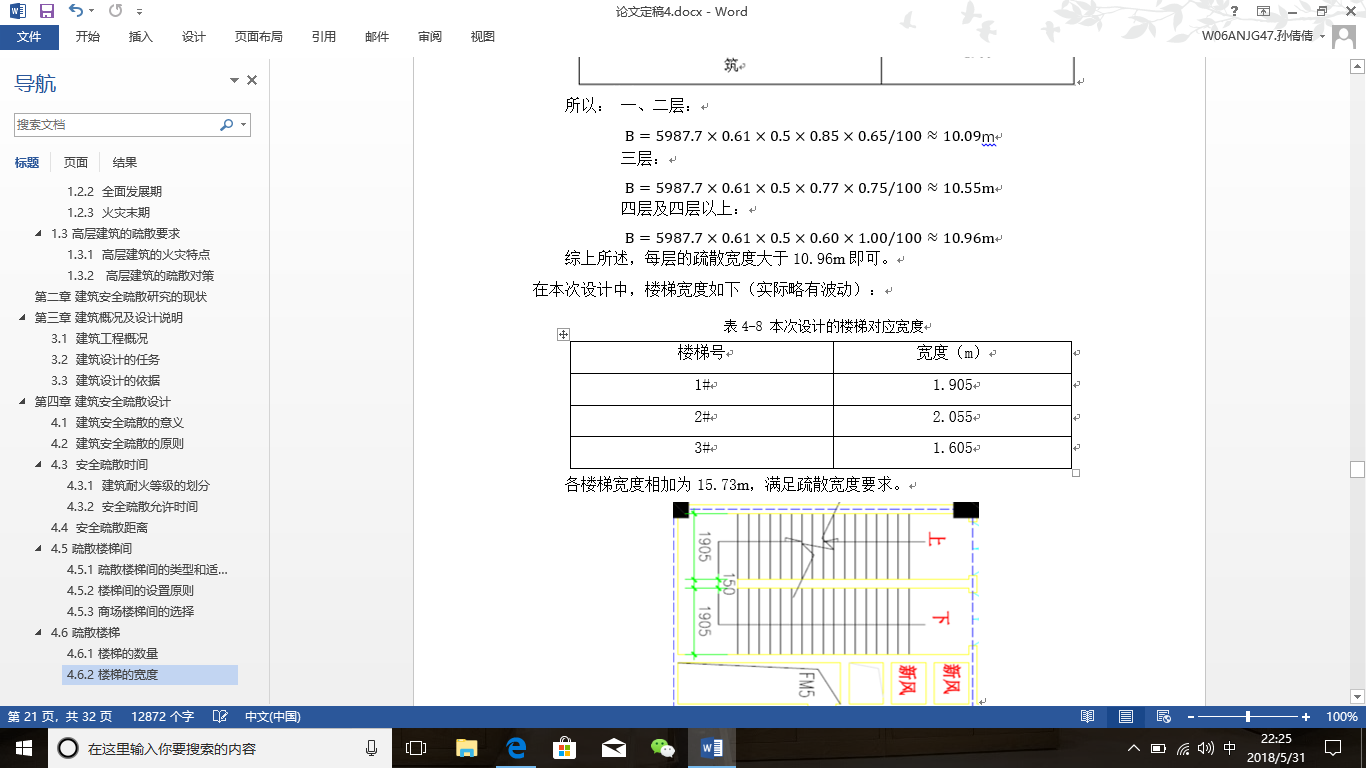The width and height of the screenshot is (1366, 768).
Task: Open the 文件 tab
Action: [x=29, y=37]
